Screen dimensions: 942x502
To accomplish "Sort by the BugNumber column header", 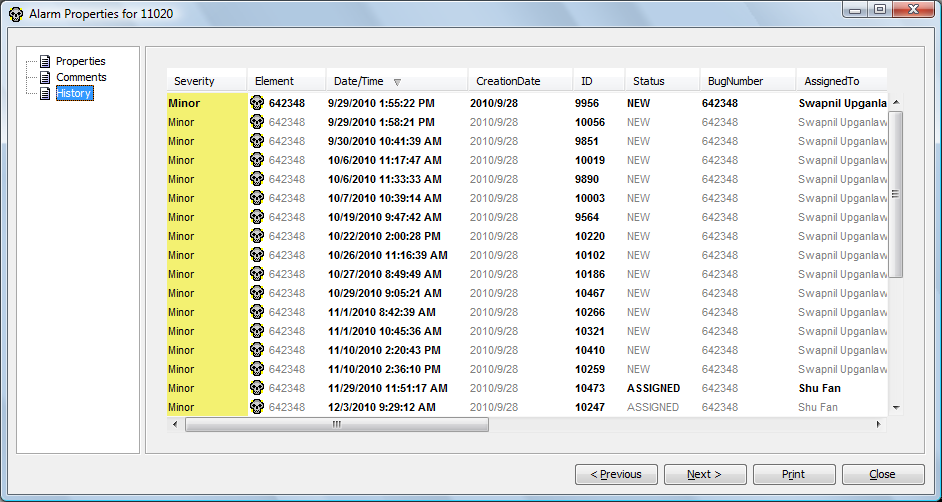I will pos(748,81).
